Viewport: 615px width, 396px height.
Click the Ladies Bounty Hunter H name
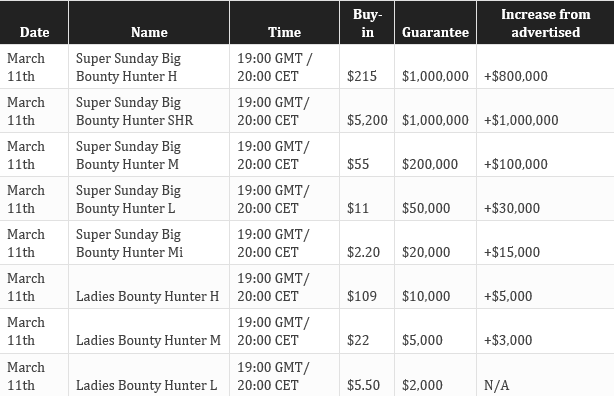[x=147, y=296]
